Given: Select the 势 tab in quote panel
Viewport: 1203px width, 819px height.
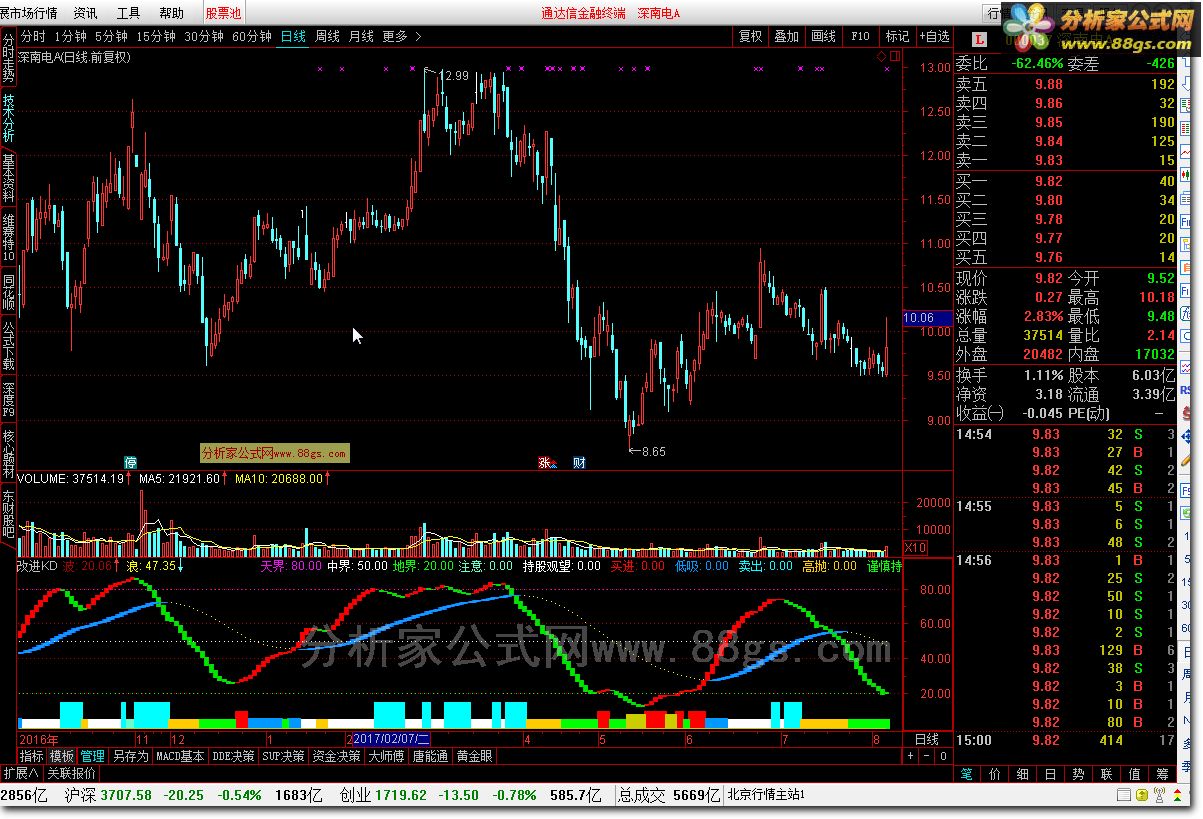Looking at the screenshot, I should 1078,774.
